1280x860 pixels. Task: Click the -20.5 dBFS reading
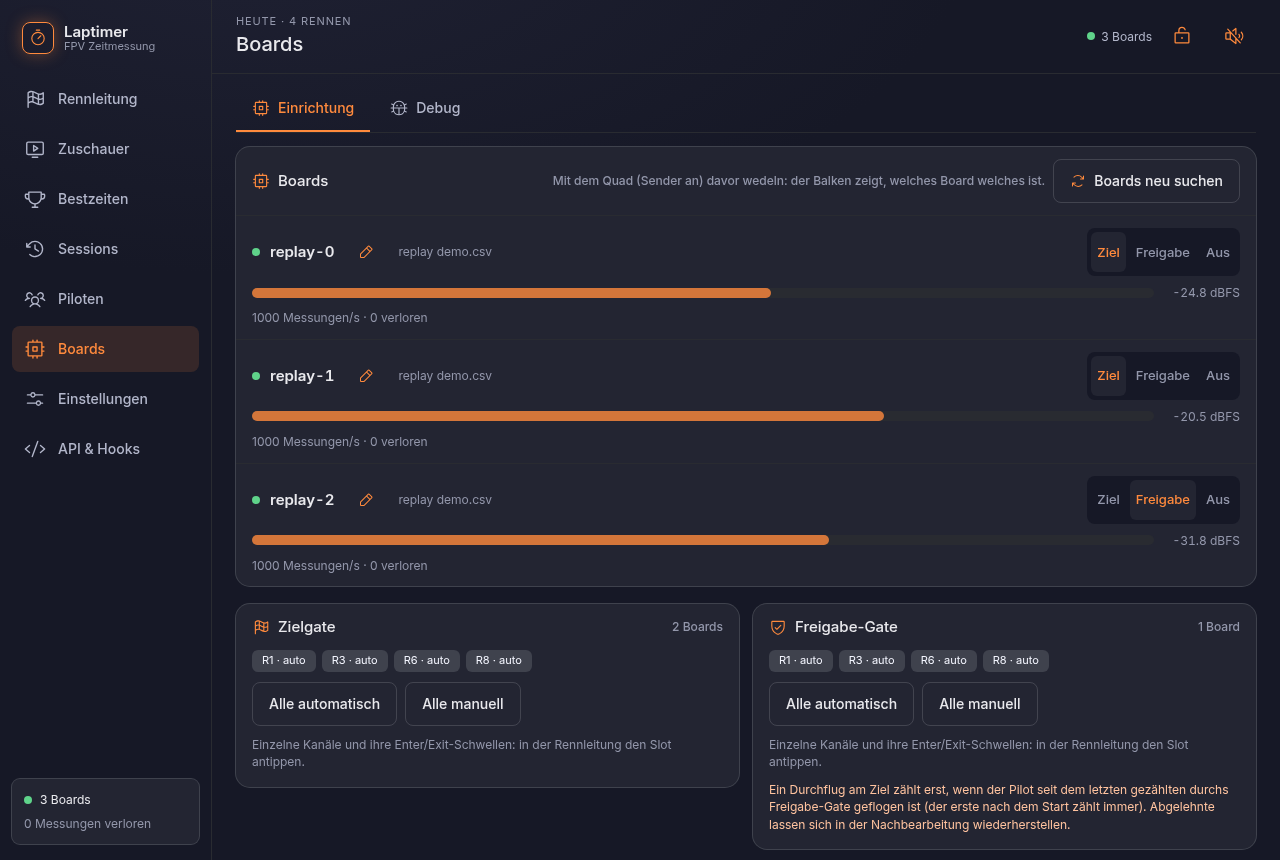point(1207,417)
